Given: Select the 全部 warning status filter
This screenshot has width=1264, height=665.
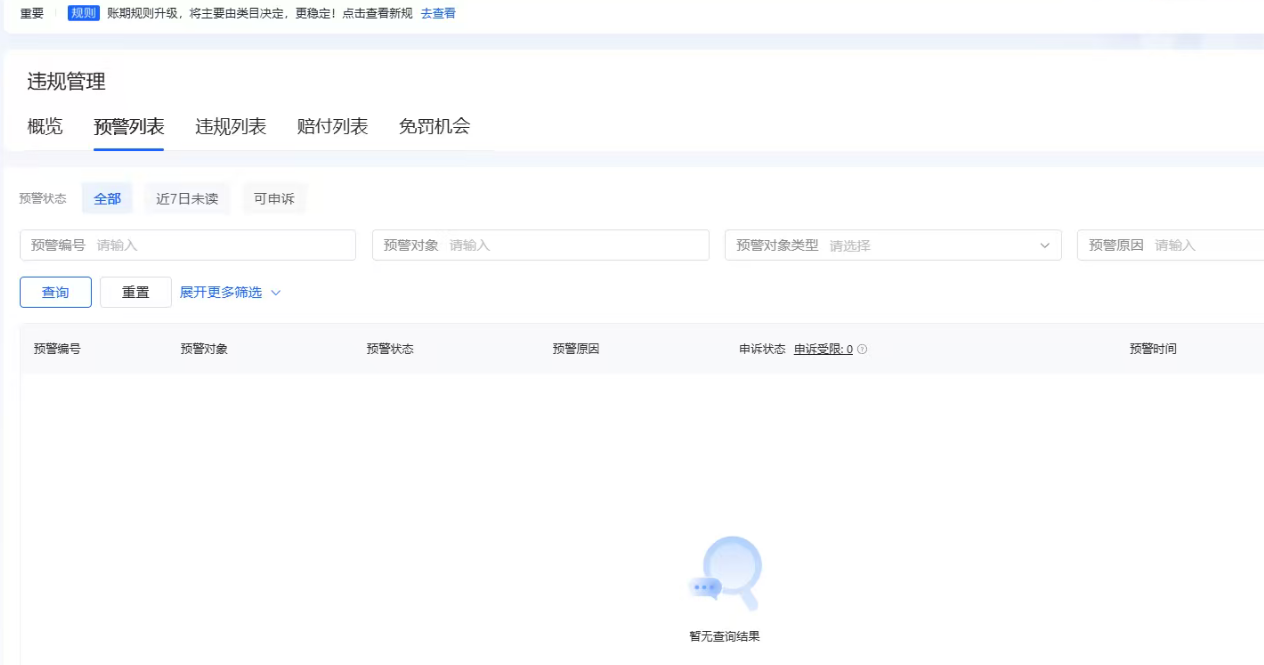Looking at the screenshot, I should click(107, 199).
